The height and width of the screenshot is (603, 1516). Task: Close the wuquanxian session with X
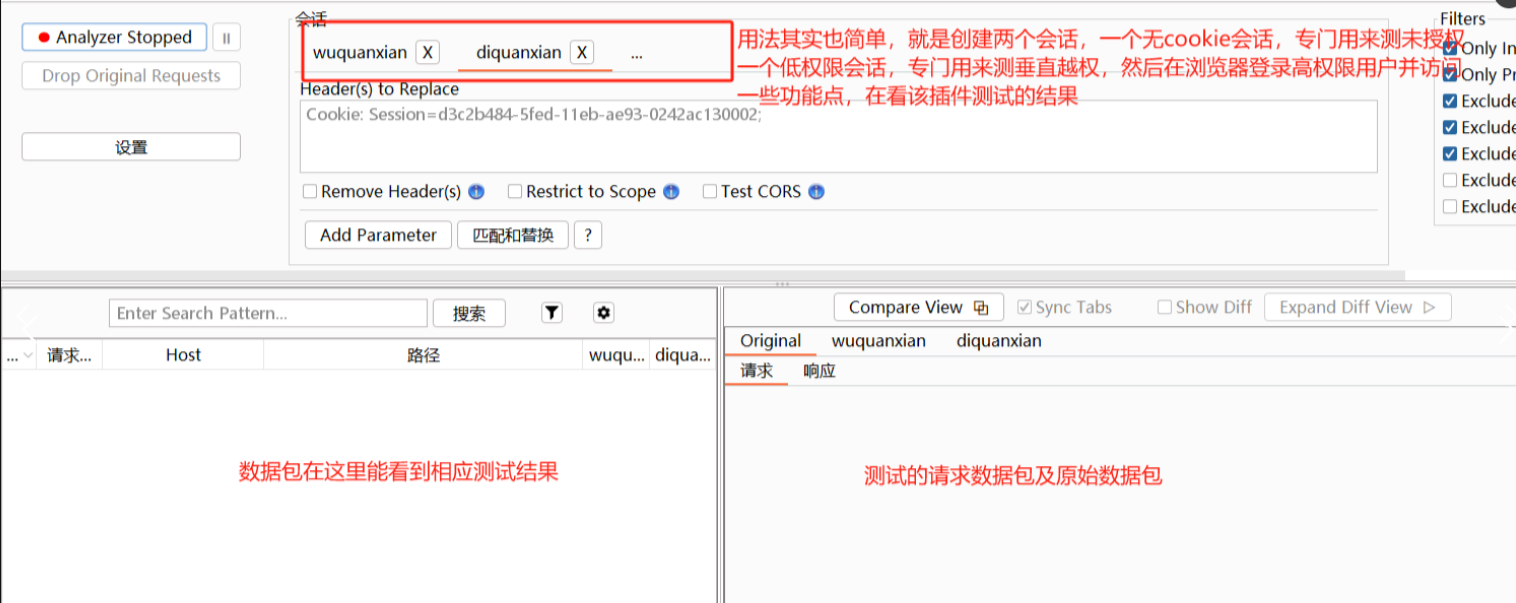click(x=427, y=53)
